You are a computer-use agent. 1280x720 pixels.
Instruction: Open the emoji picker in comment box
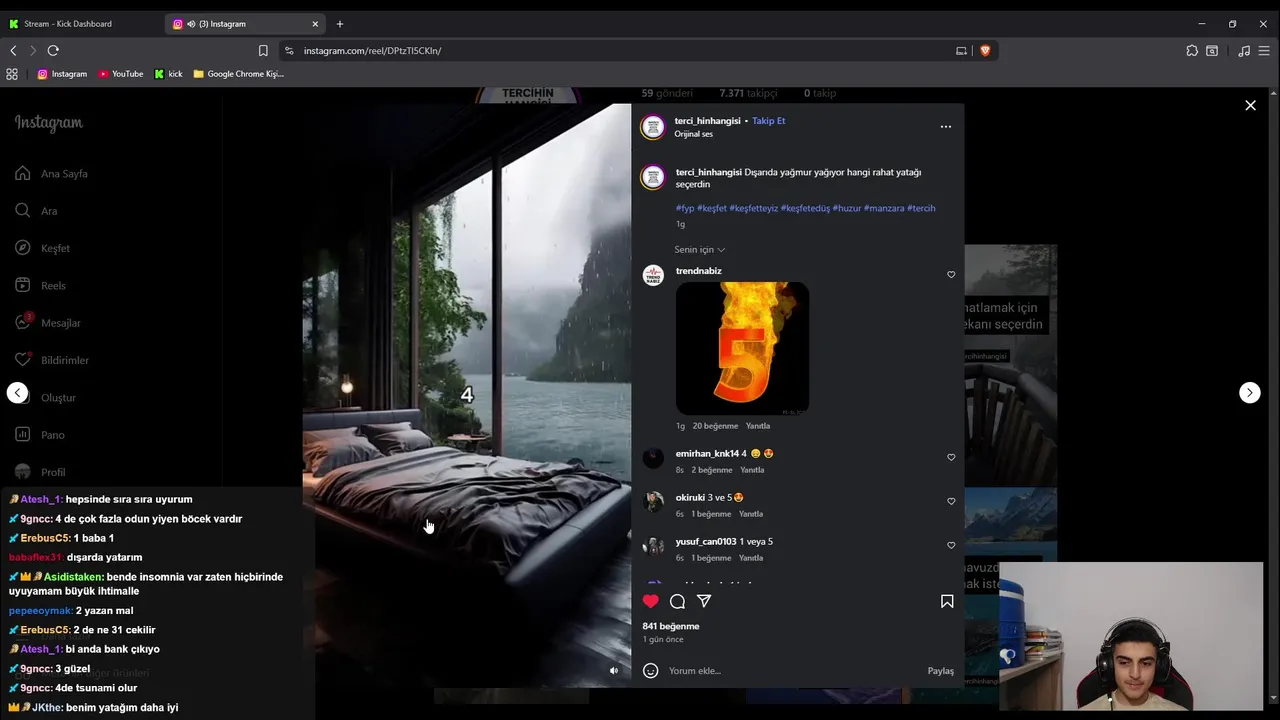tap(651, 671)
